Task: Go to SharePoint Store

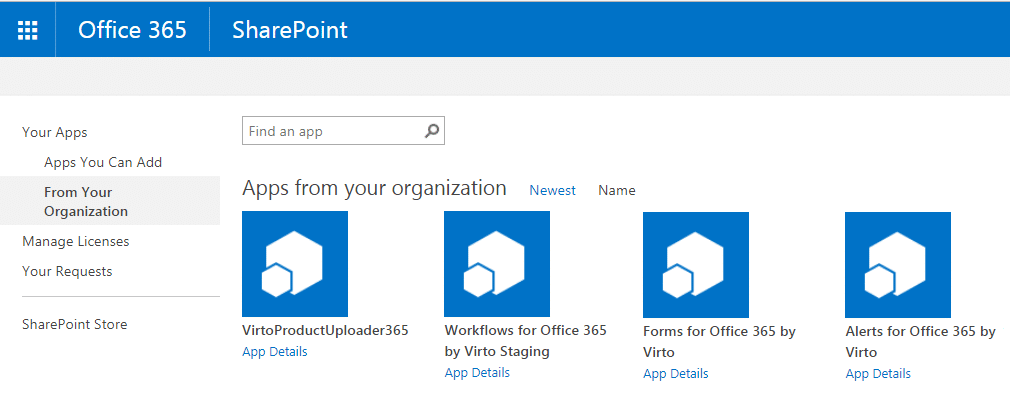Action: [x=75, y=324]
